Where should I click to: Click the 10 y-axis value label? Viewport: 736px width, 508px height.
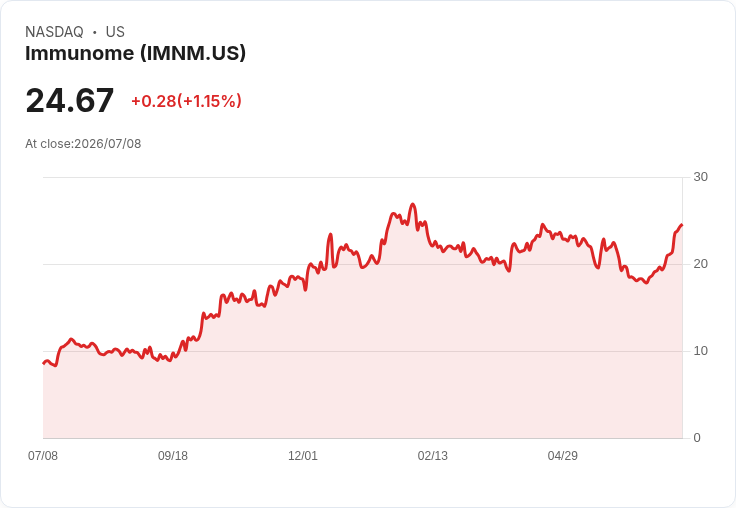(700, 351)
